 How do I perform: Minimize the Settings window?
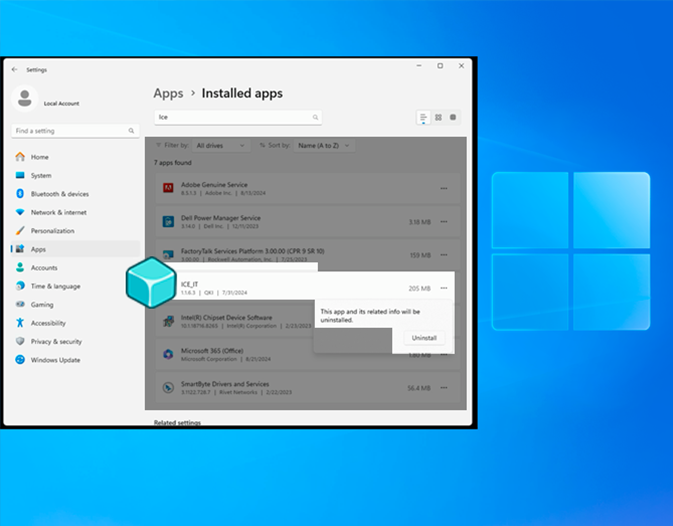click(x=419, y=66)
